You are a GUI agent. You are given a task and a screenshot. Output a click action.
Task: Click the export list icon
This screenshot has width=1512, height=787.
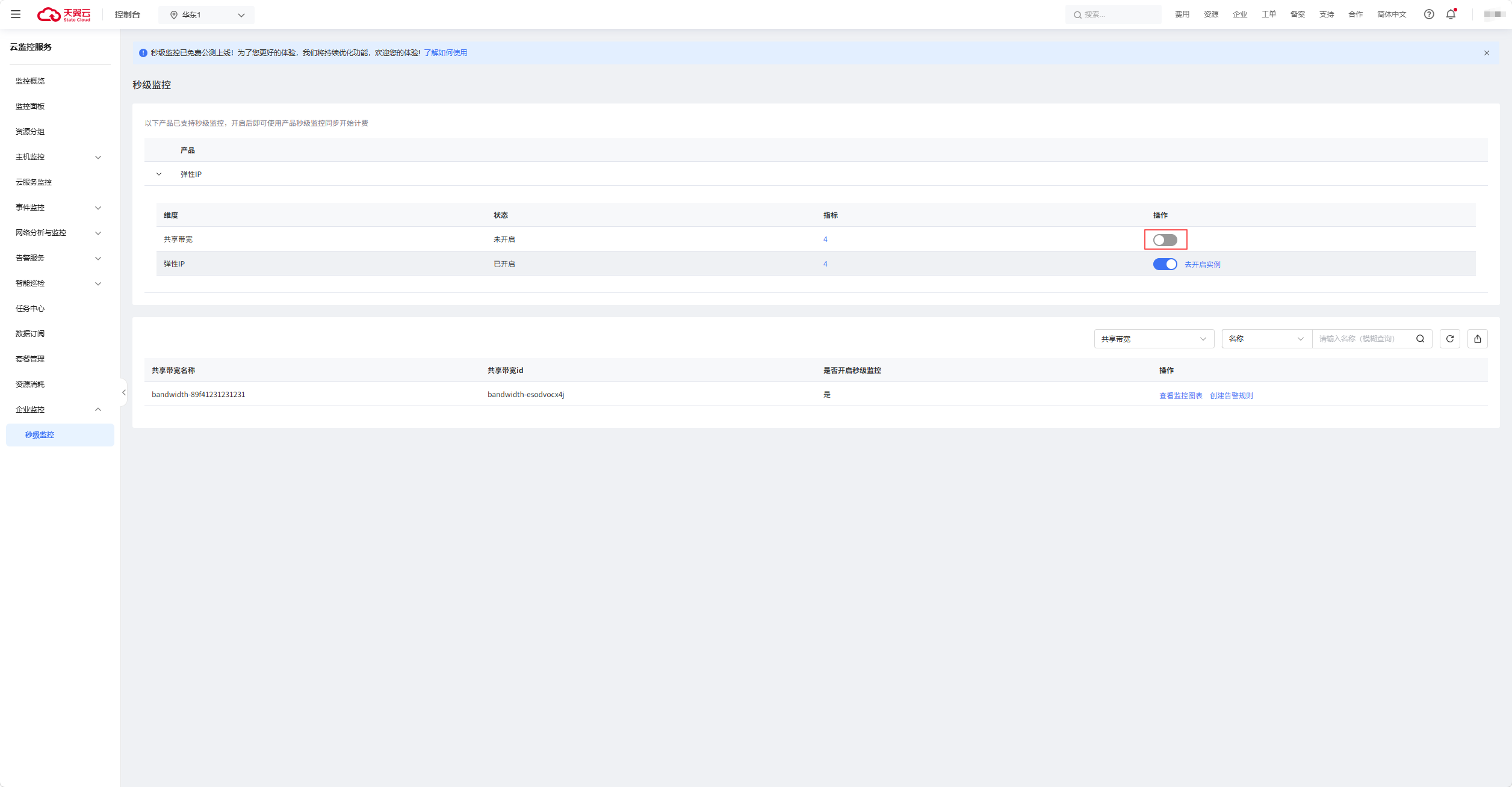click(x=1477, y=339)
